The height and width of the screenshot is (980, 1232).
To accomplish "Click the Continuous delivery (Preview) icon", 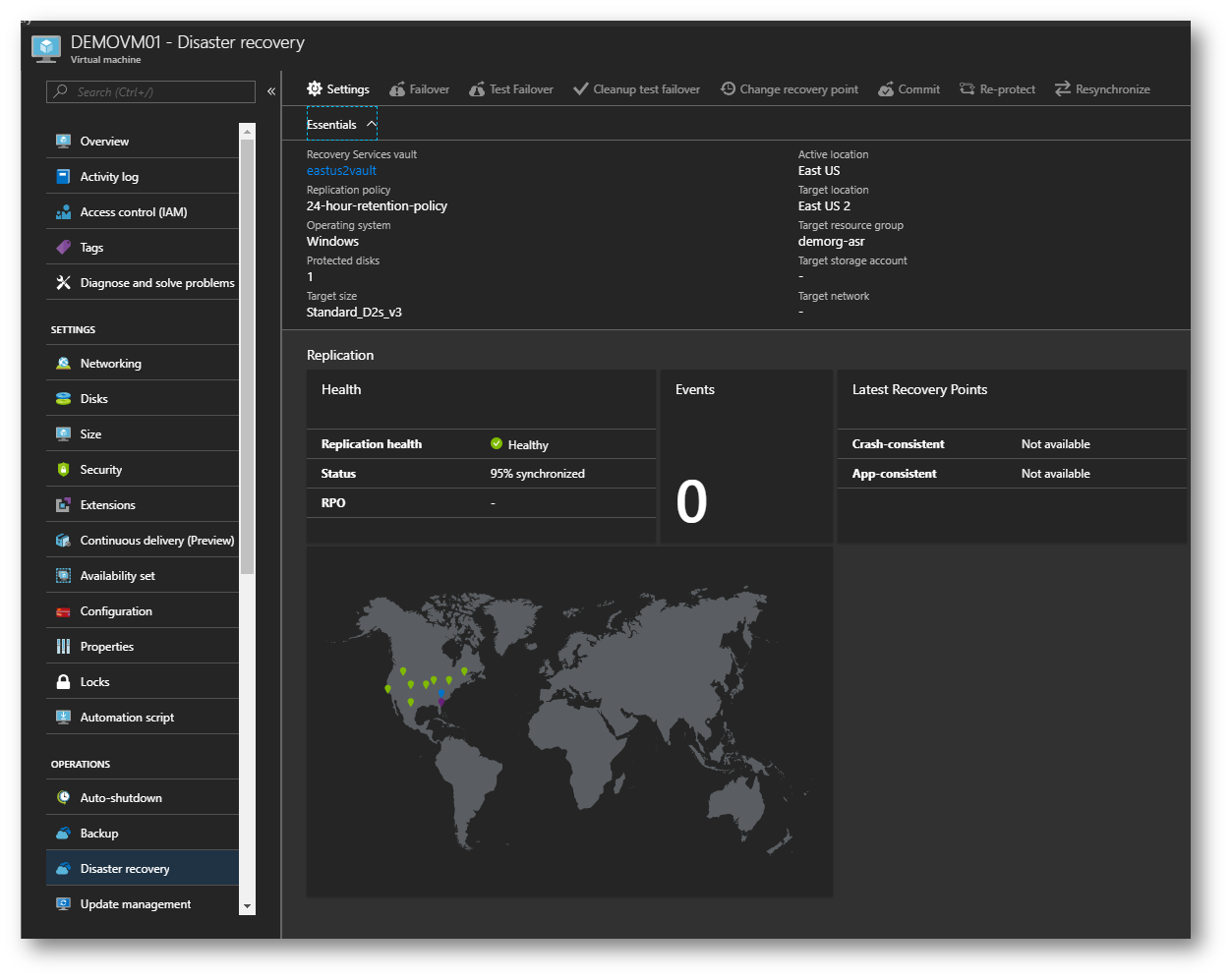I will coord(63,540).
